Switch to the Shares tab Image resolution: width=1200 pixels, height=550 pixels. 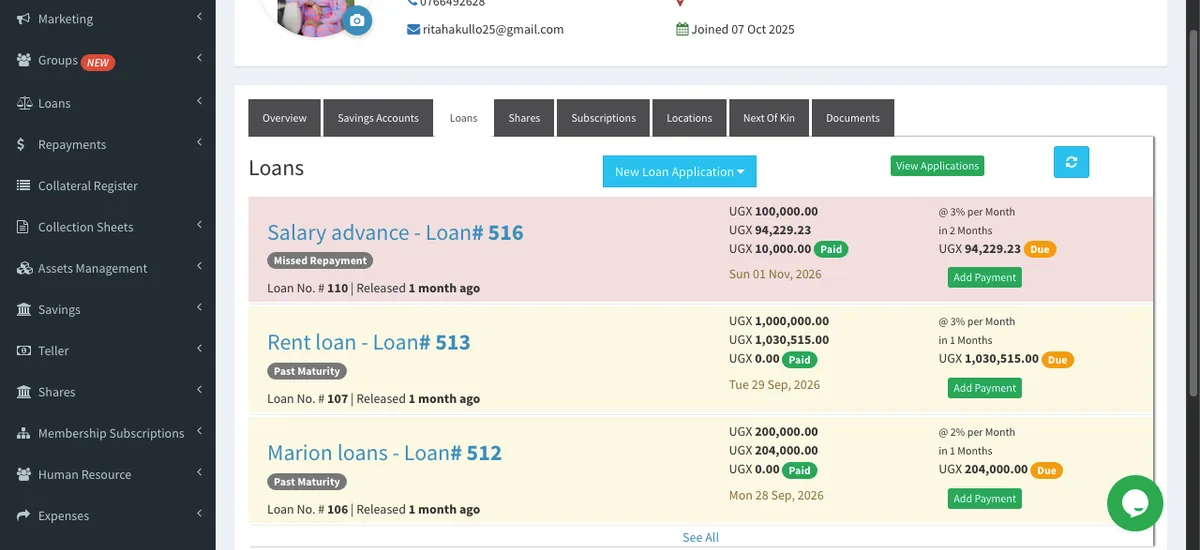tap(524, 118)
